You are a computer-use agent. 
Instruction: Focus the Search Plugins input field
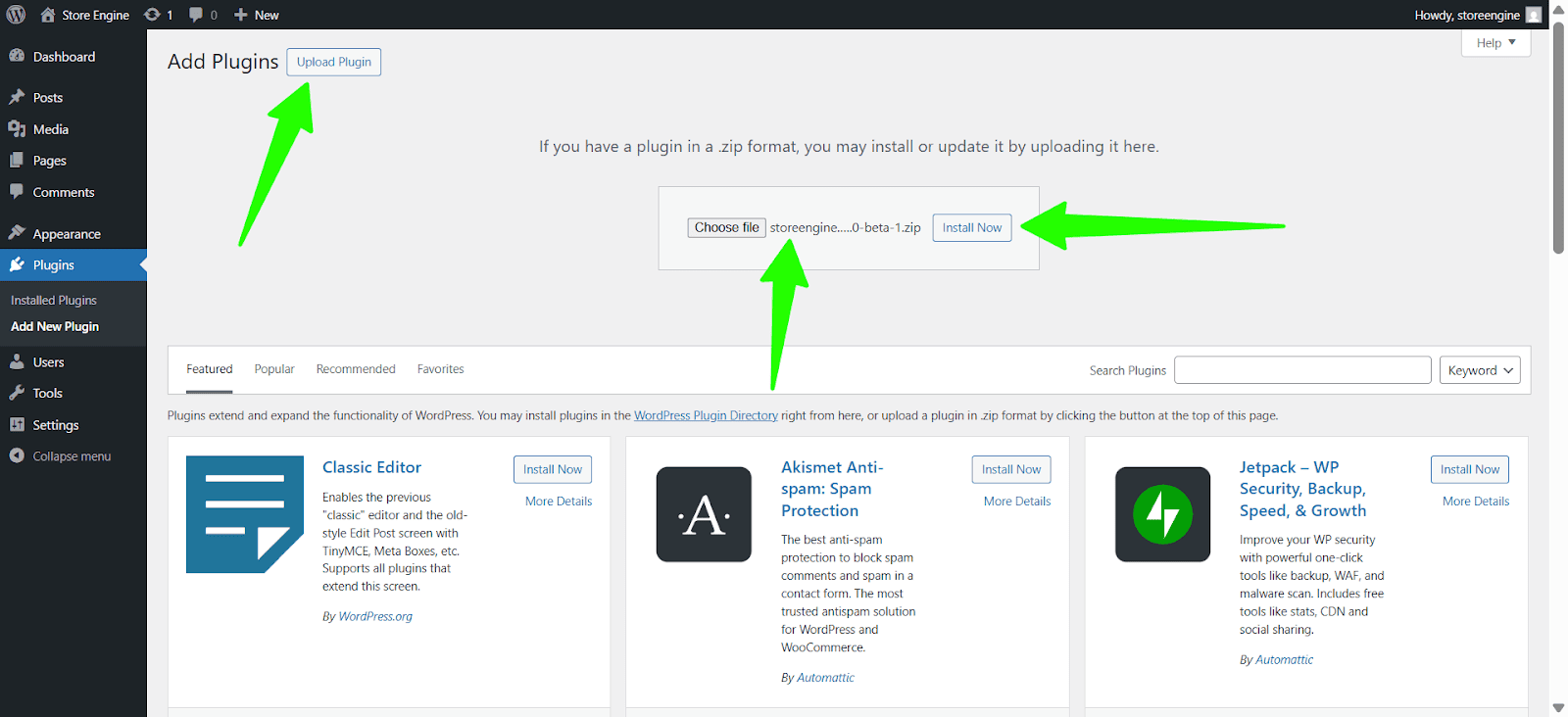click(x=1302, y=370)
